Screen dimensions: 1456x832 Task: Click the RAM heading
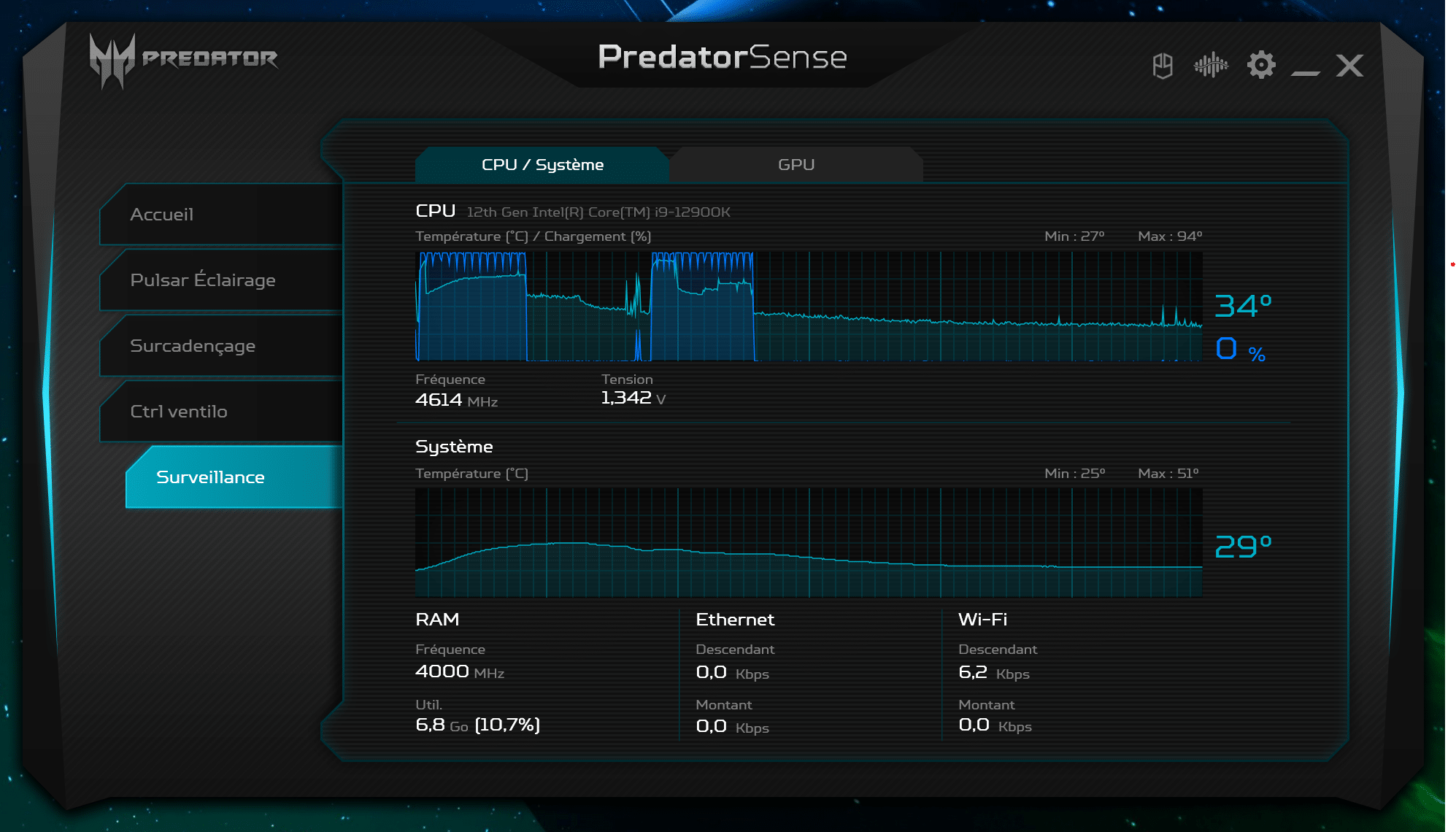437,620
